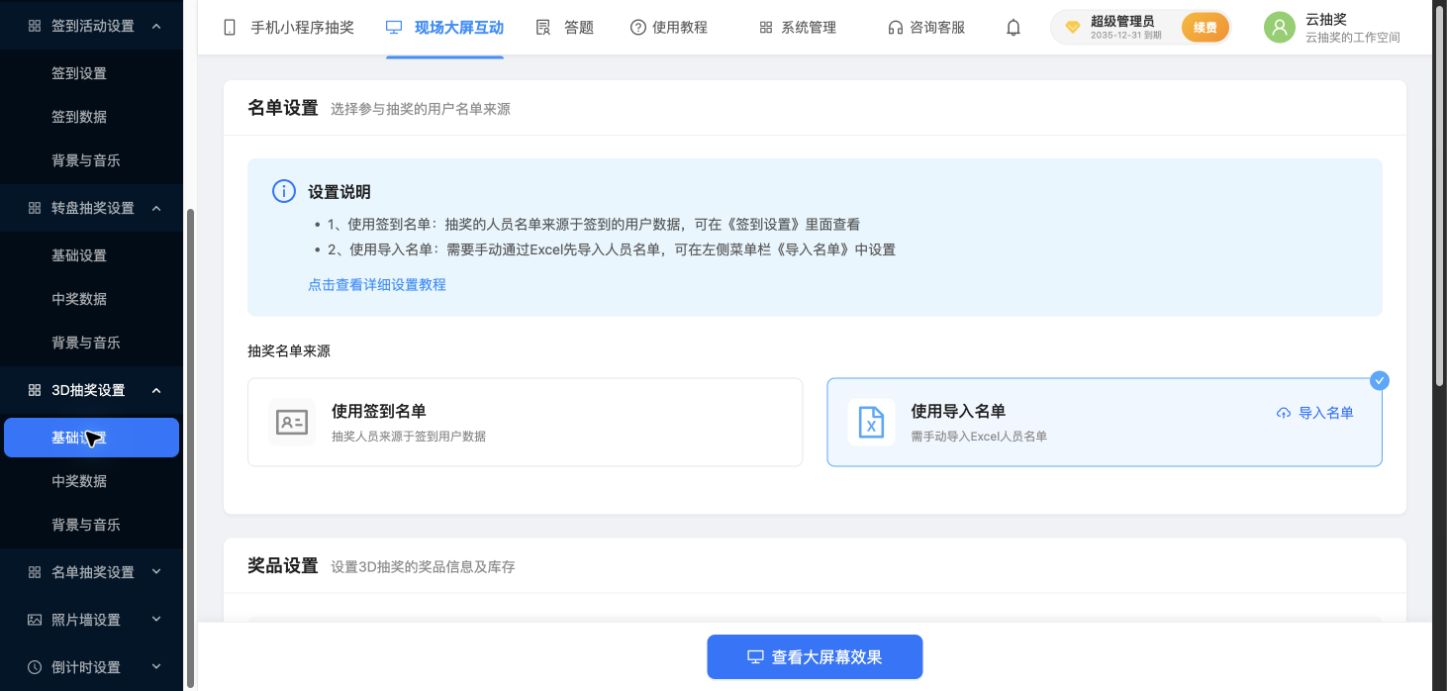This screenshot has width=1447, height=691.
Task: Click the notification bell icon
Action: [1013, 28]
